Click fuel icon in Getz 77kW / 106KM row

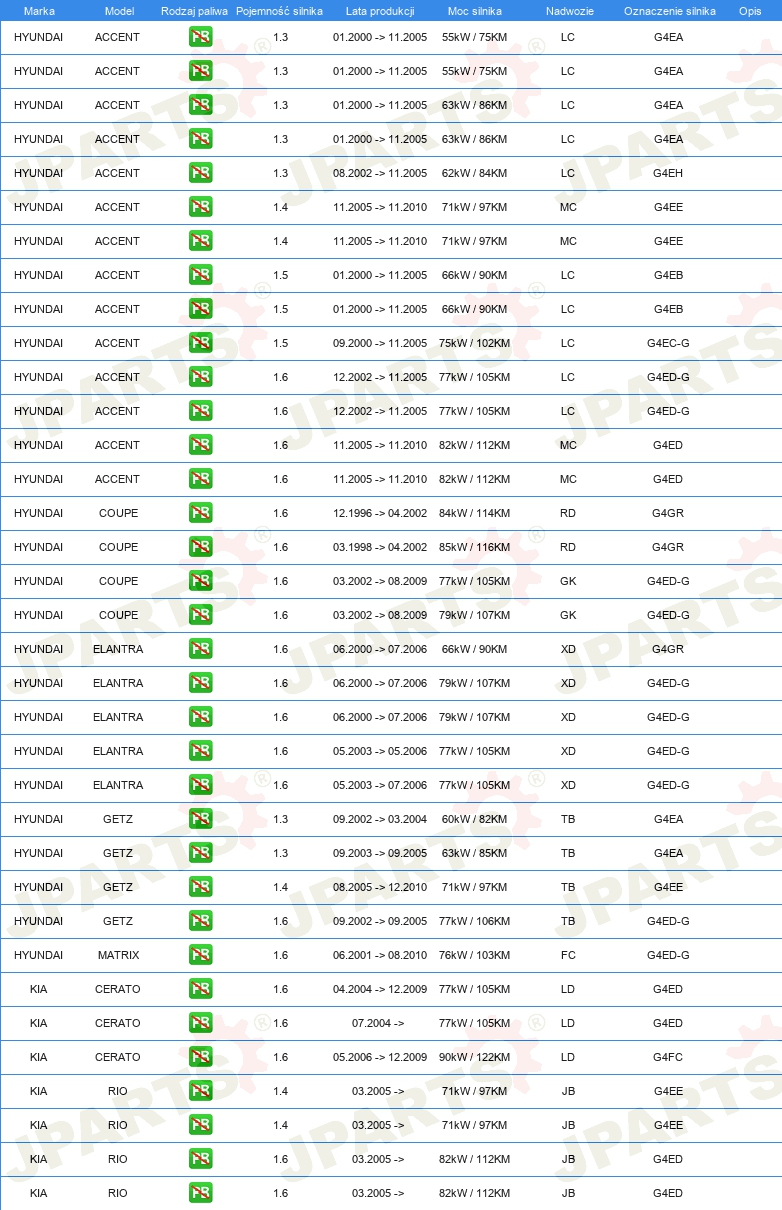[200, 921]
